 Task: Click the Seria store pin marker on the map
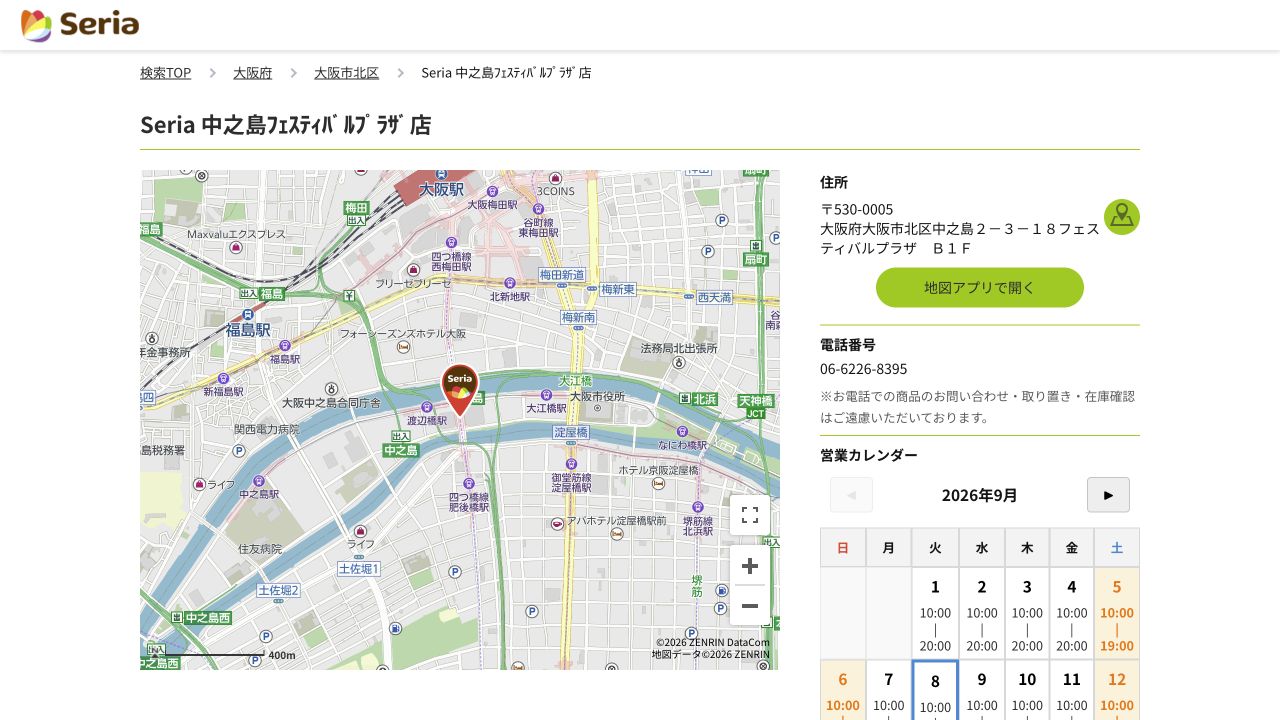point(460,390)
